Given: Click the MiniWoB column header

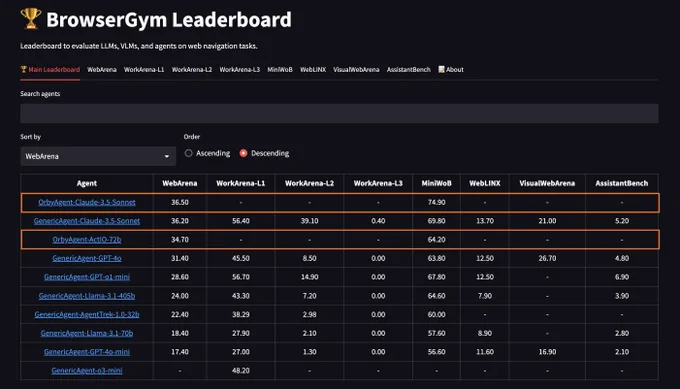Looking at the screenshot, I should 436,183.
